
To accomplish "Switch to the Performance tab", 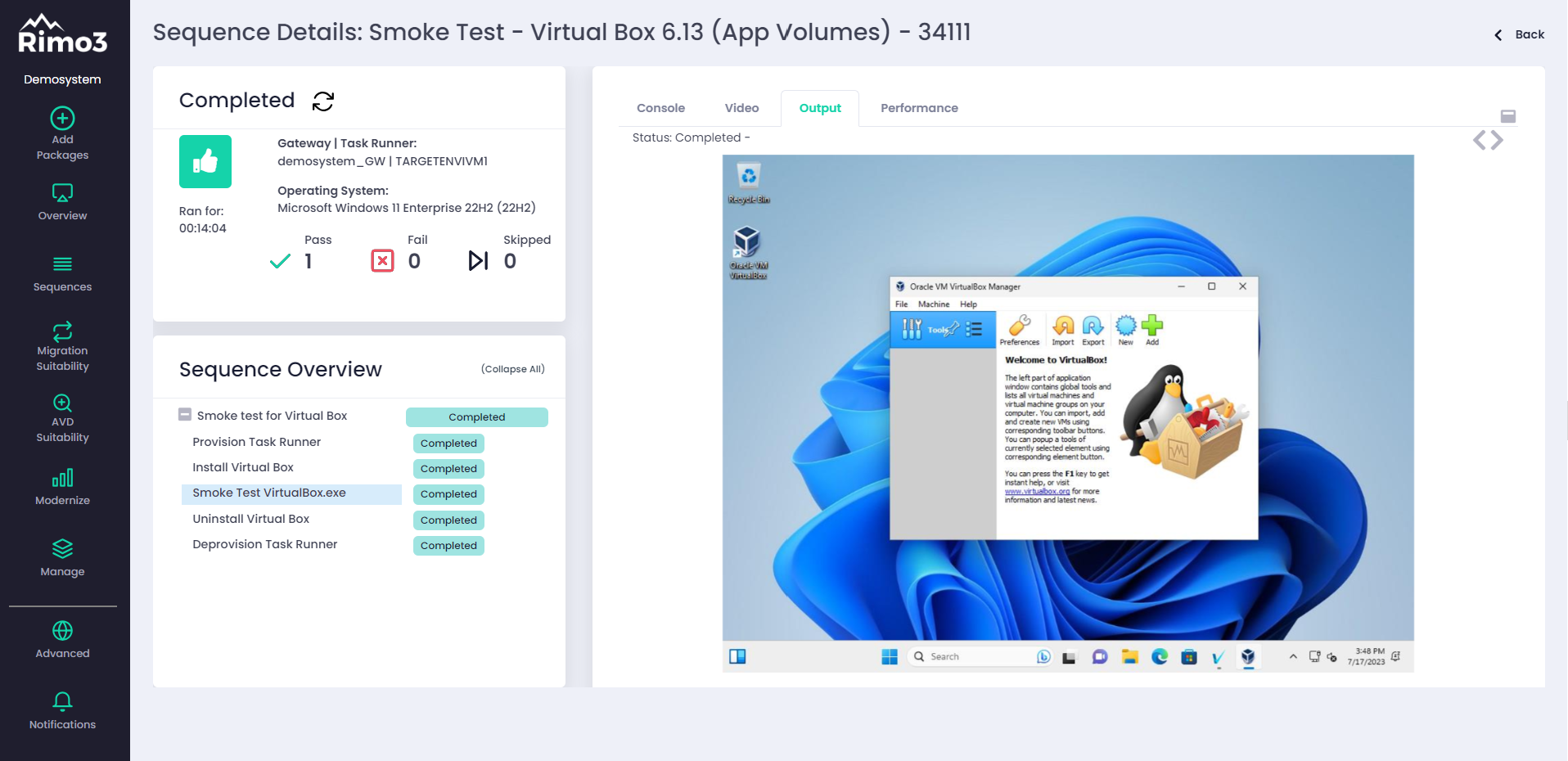I will click(x=919, y=108).
